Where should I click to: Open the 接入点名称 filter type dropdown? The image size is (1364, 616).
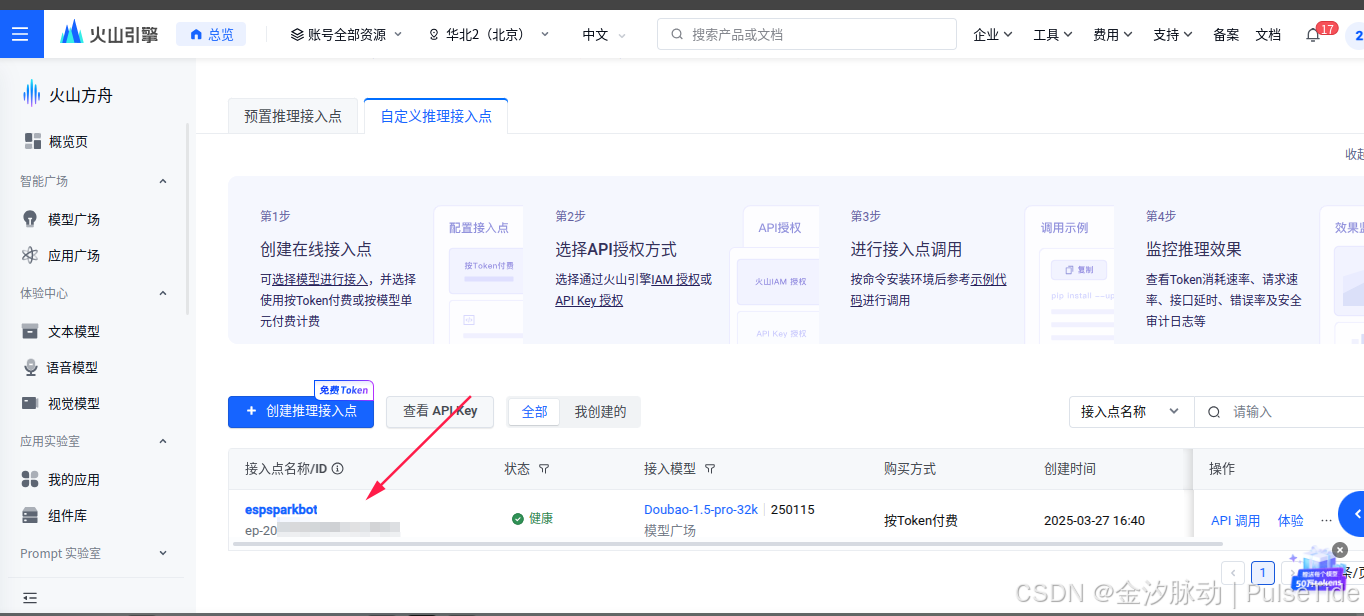1131,412
